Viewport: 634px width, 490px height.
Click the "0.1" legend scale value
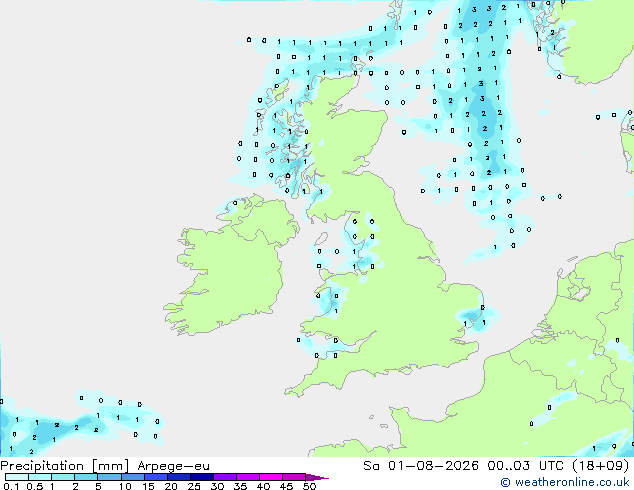coord(11,486)
